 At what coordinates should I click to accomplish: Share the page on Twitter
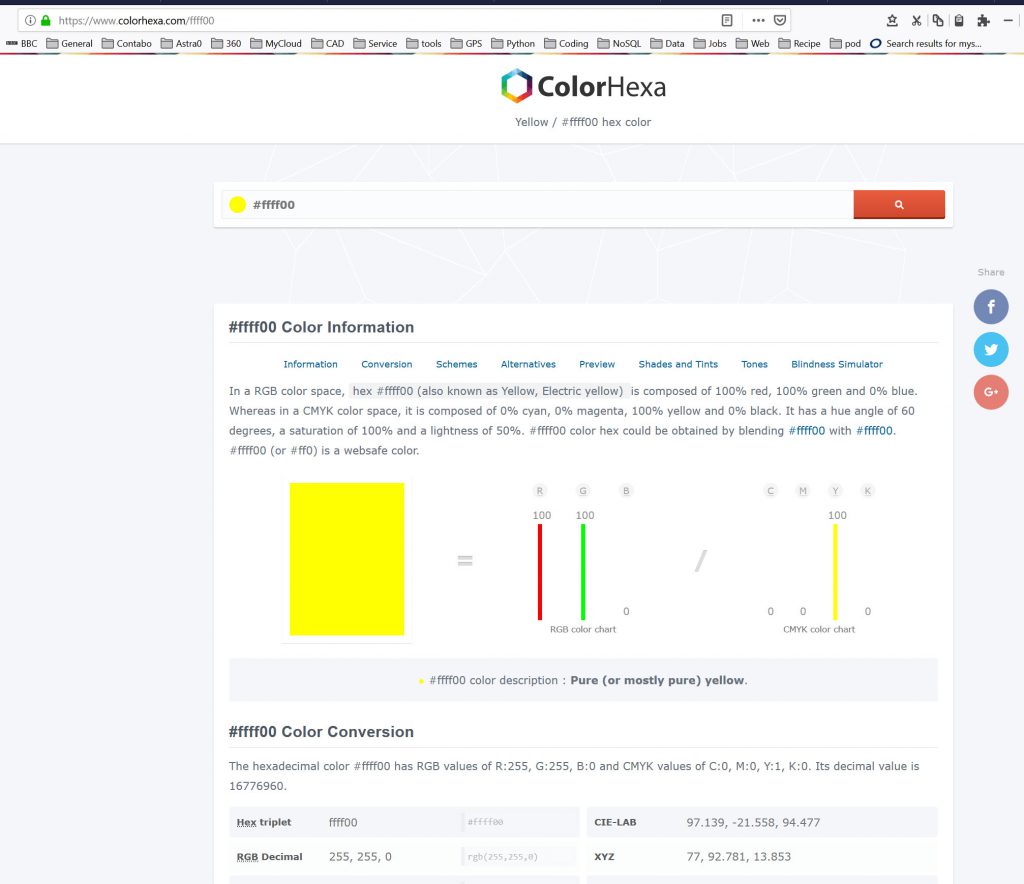pos(990,350)
